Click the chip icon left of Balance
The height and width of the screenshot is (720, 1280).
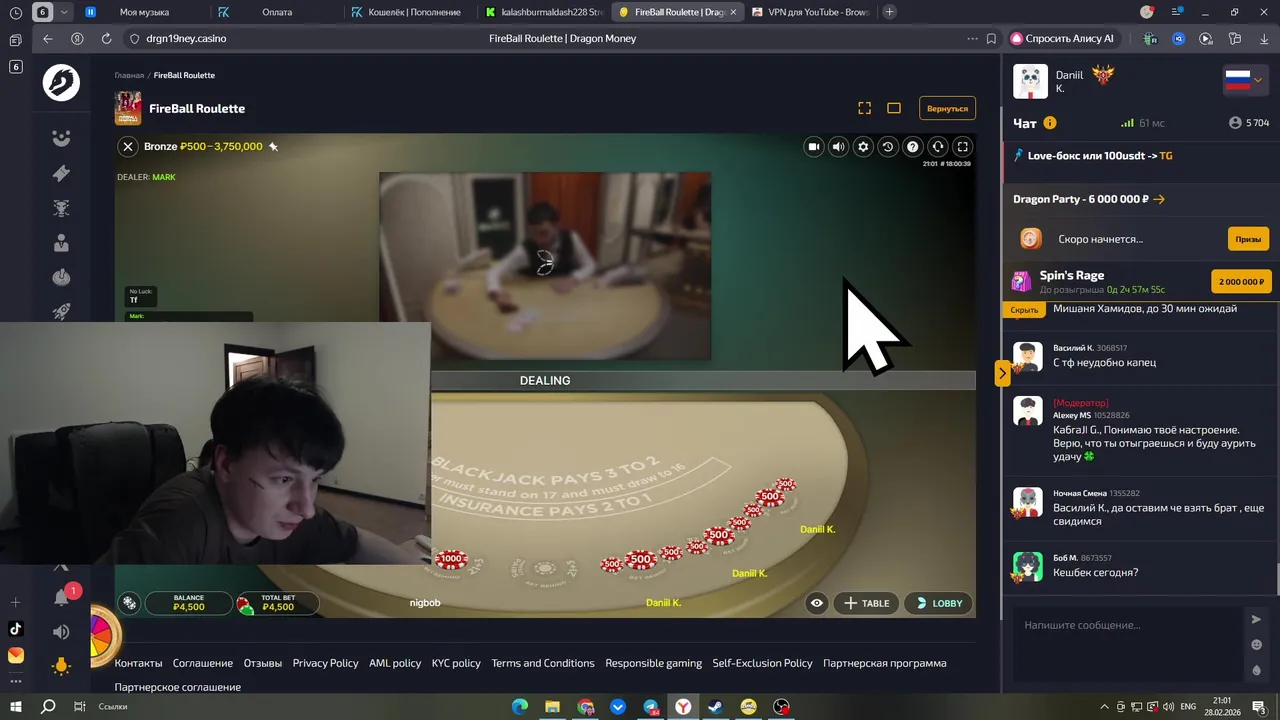pyautogui.click(x=129, y=603)
